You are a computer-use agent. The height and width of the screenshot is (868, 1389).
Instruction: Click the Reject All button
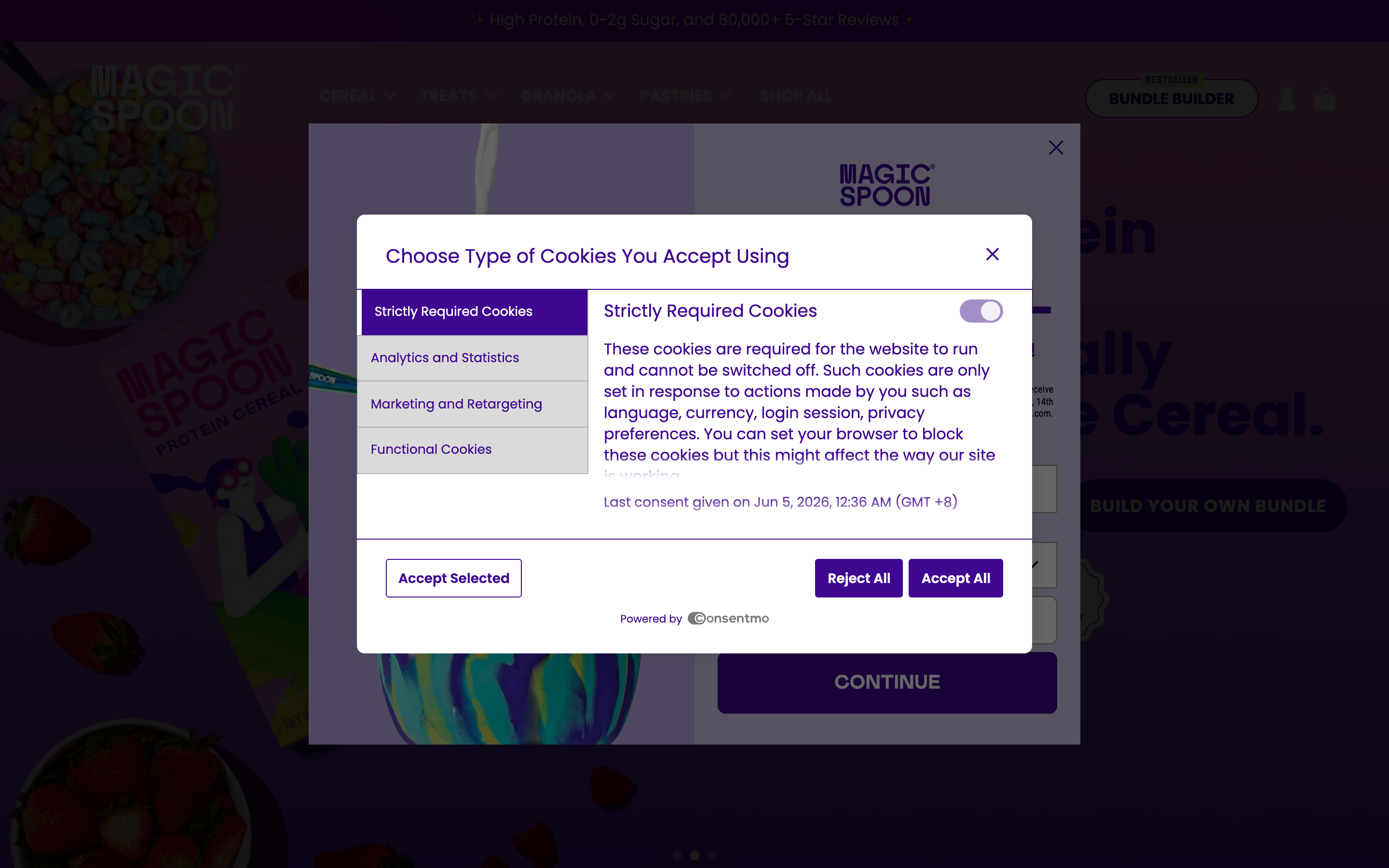[x=858, y=578]
